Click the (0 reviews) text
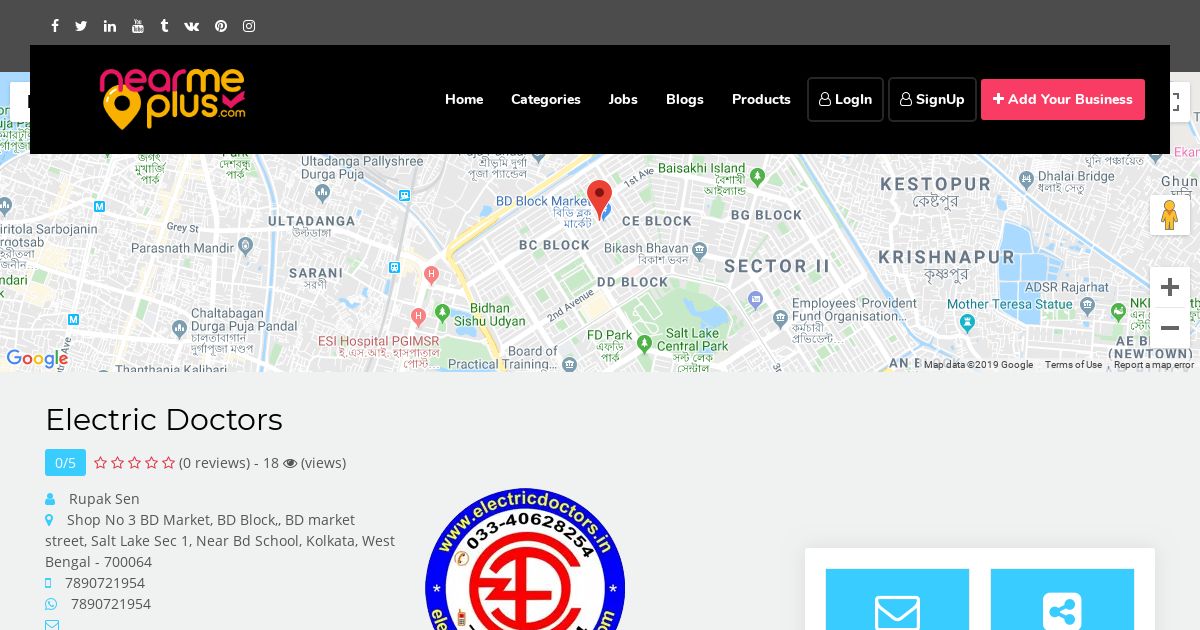The width and height of the screenshot is (1200, 630). (x=214, y=462)
